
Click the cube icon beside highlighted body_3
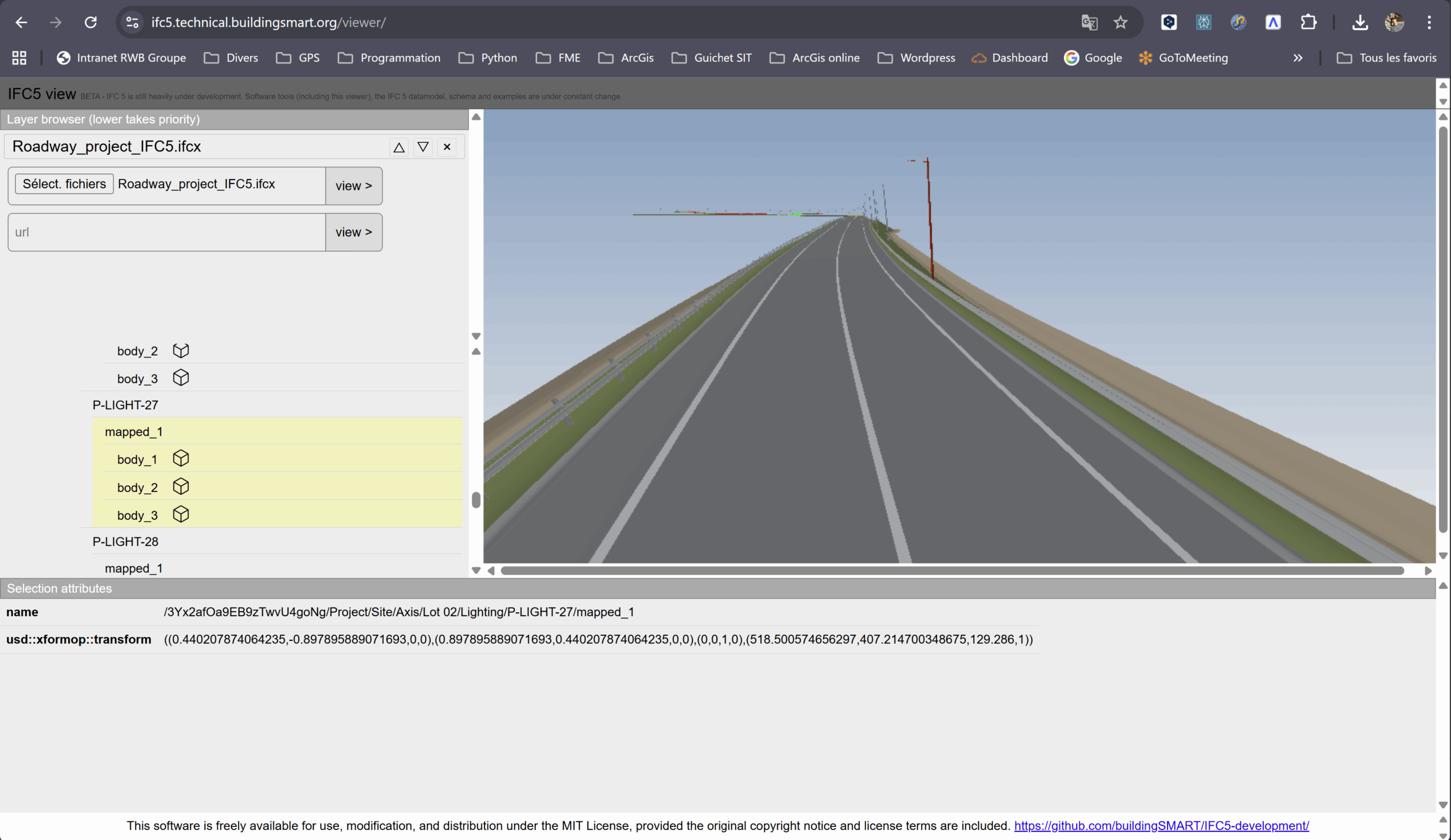click(x=181, y=514)
